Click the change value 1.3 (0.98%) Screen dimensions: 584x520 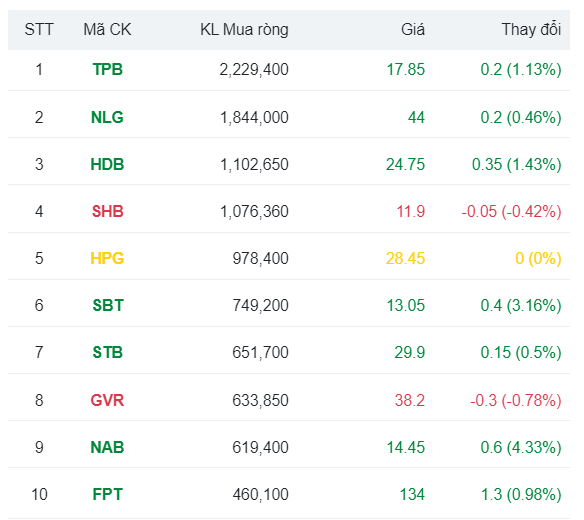point(521,494)
